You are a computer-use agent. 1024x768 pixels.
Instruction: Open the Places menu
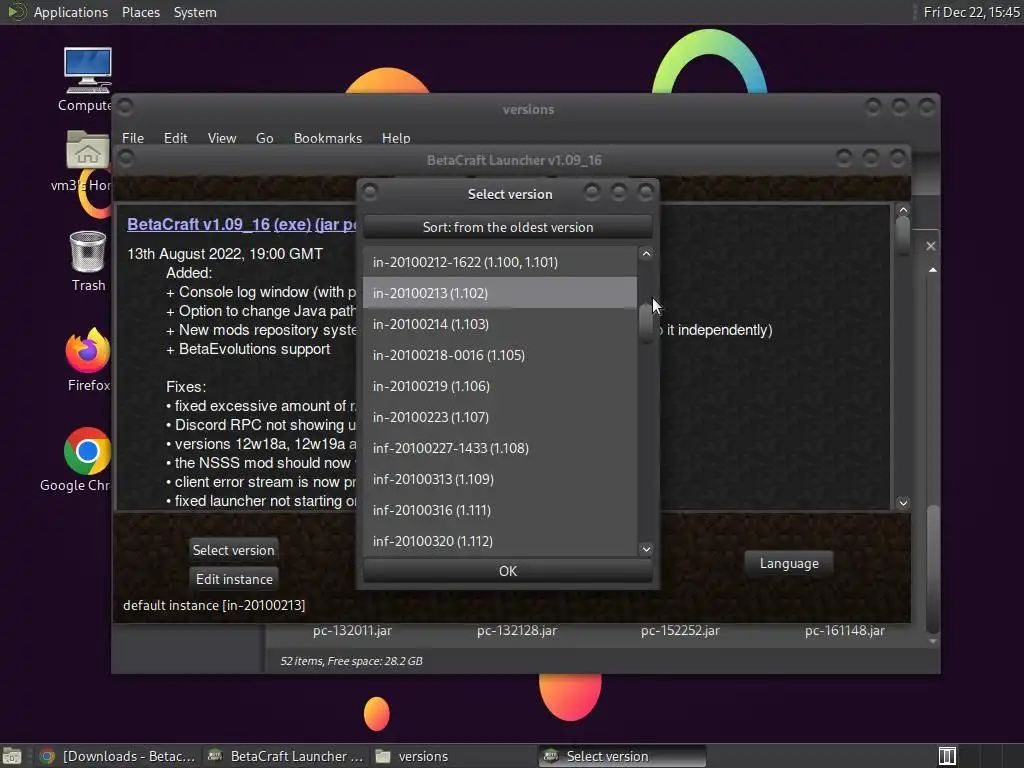click(x=140, y=12)
